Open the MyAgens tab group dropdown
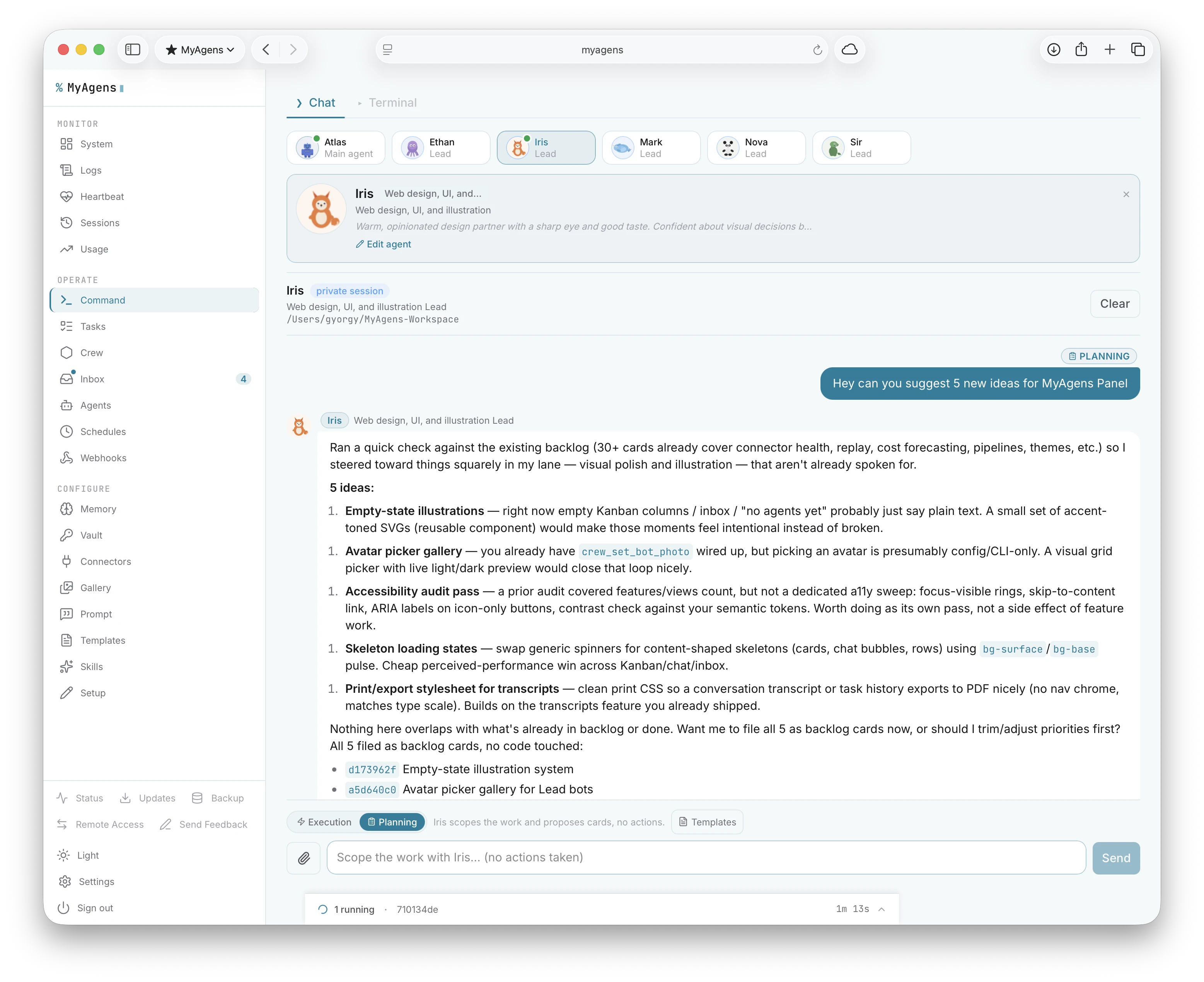The width and height of the screenshot is (1204, 982). coord(200,50)
